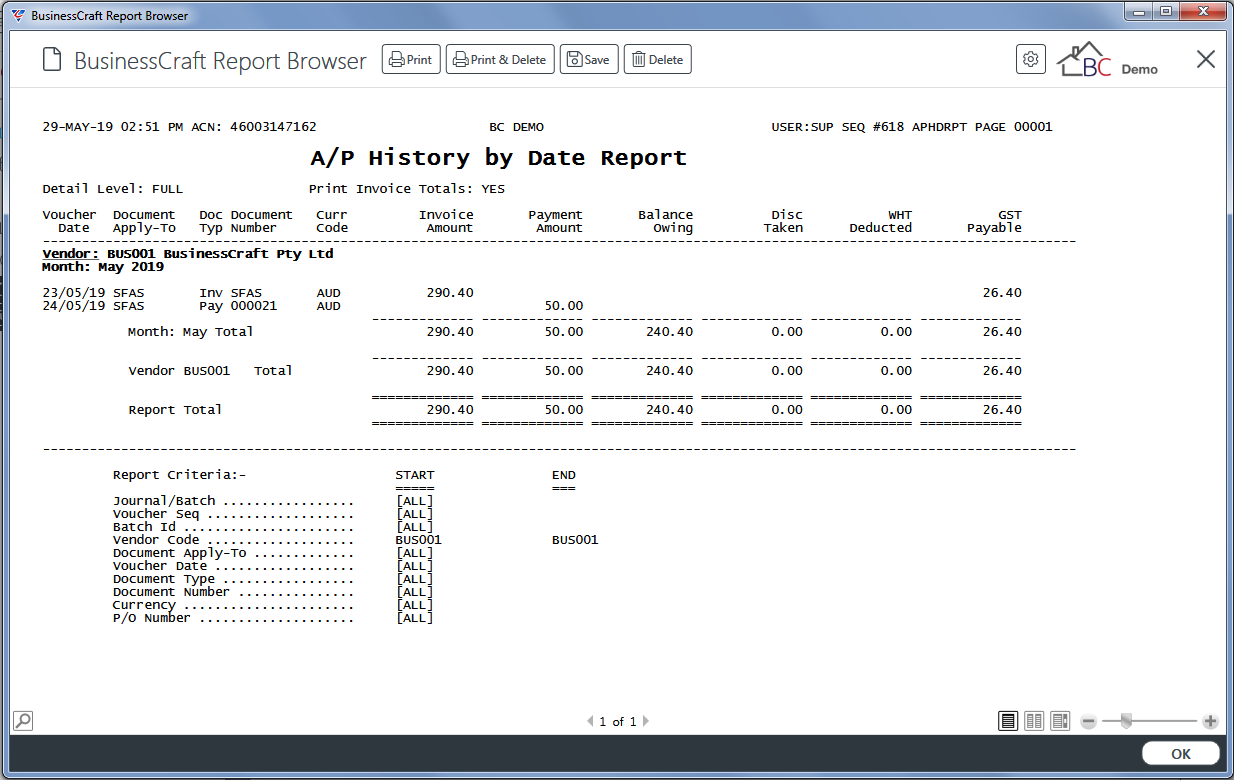Click the Detail Level: FULL text
Screen dimensions: 1234x780
coord(113,189)
